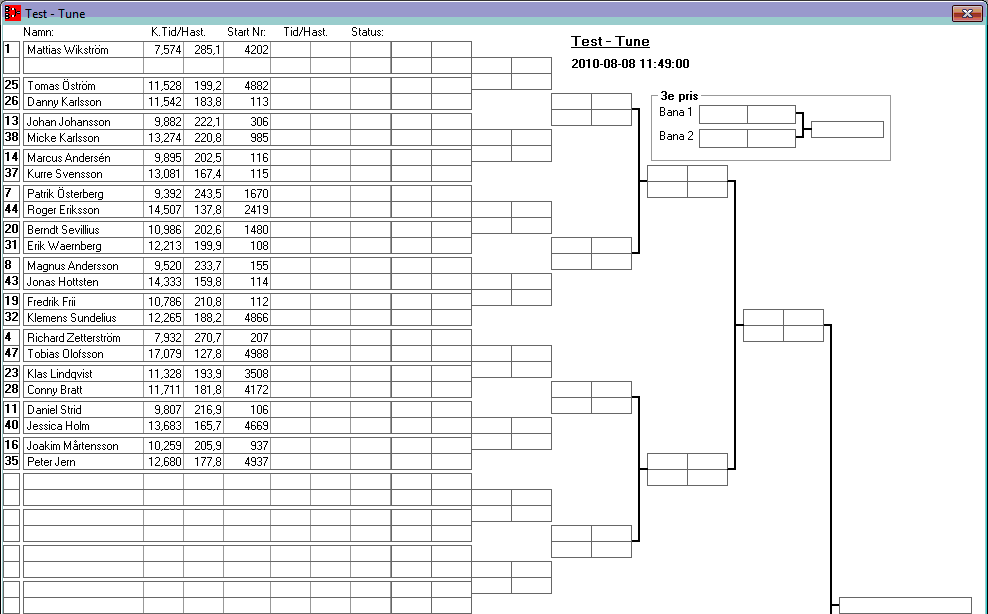The height and width of the screenshot is (614, 988).
Task: Click the 2010-08-08 11:49:00 timestamp
Action: (x=630, y=63)
